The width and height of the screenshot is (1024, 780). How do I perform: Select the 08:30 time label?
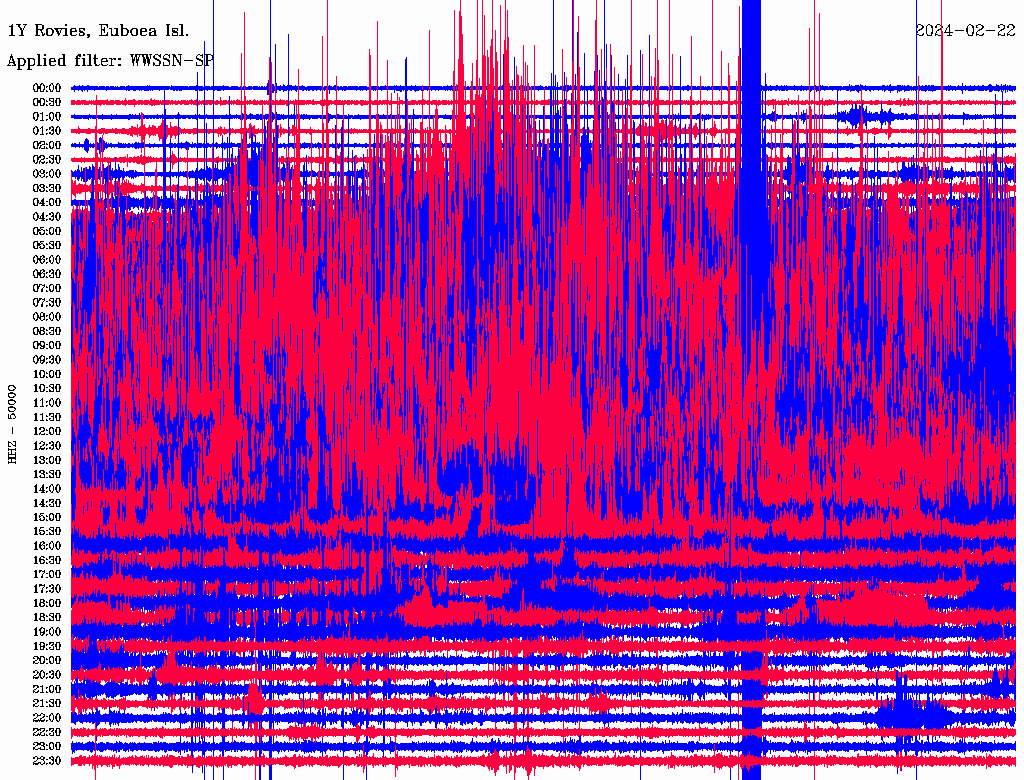point(47,331)
